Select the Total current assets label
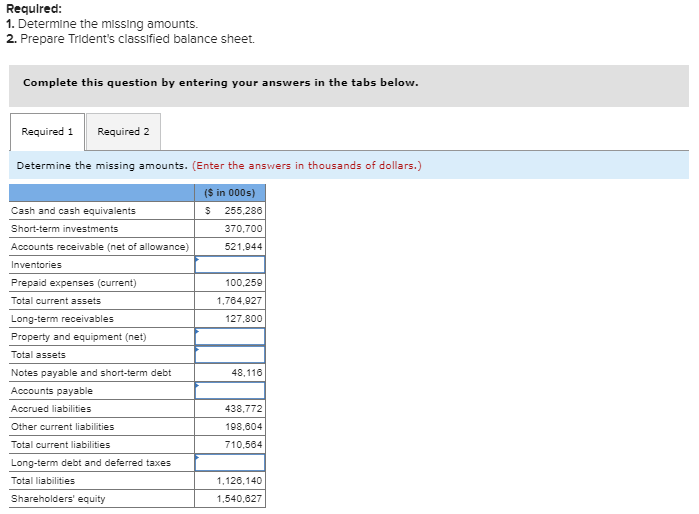The width and height of the screenshot is (699, 514). (x=56, y=301)
